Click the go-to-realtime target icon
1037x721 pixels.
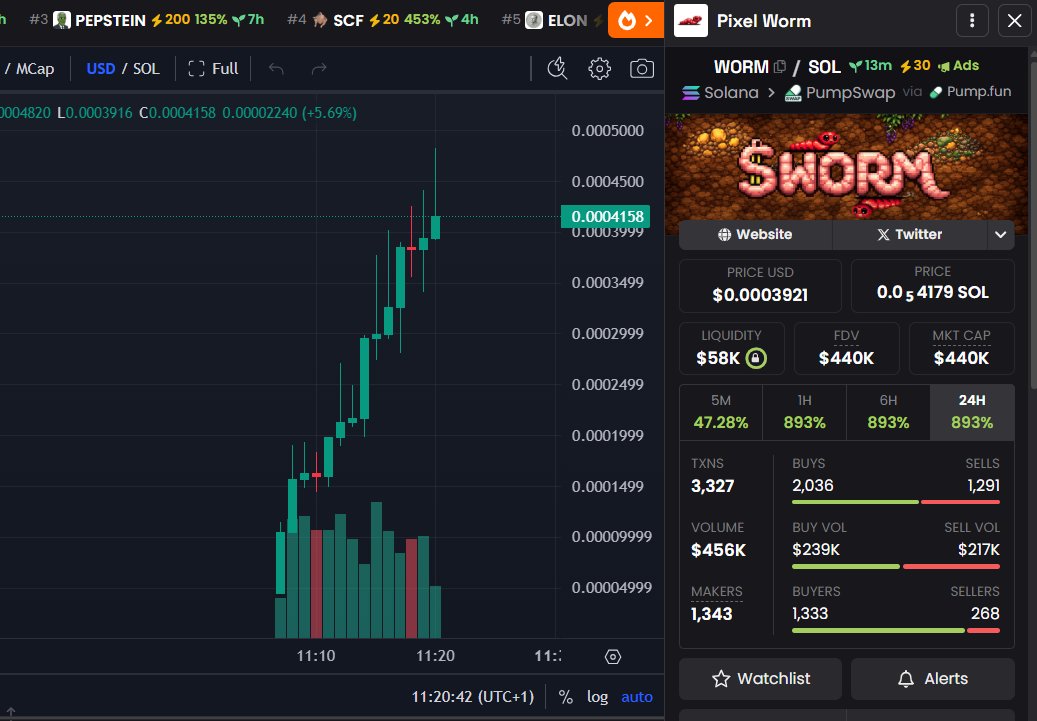tap(613, 657)
